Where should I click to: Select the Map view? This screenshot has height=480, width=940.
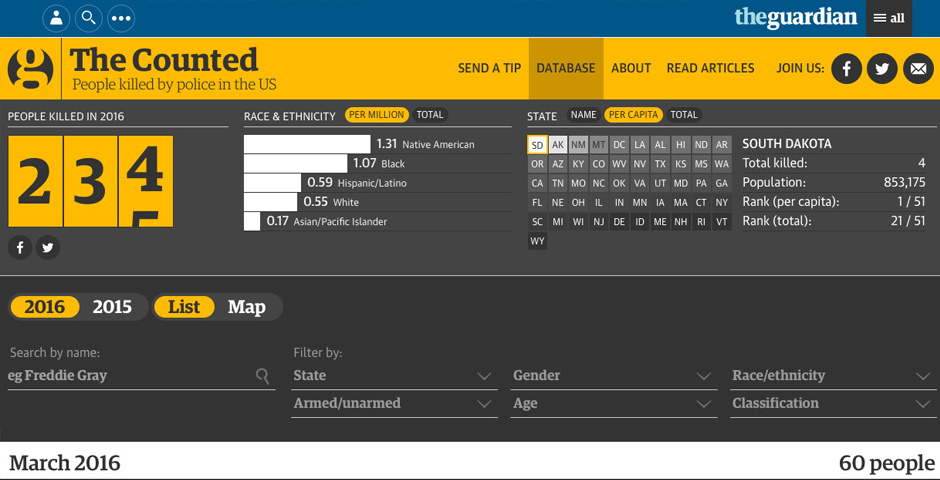246,307
